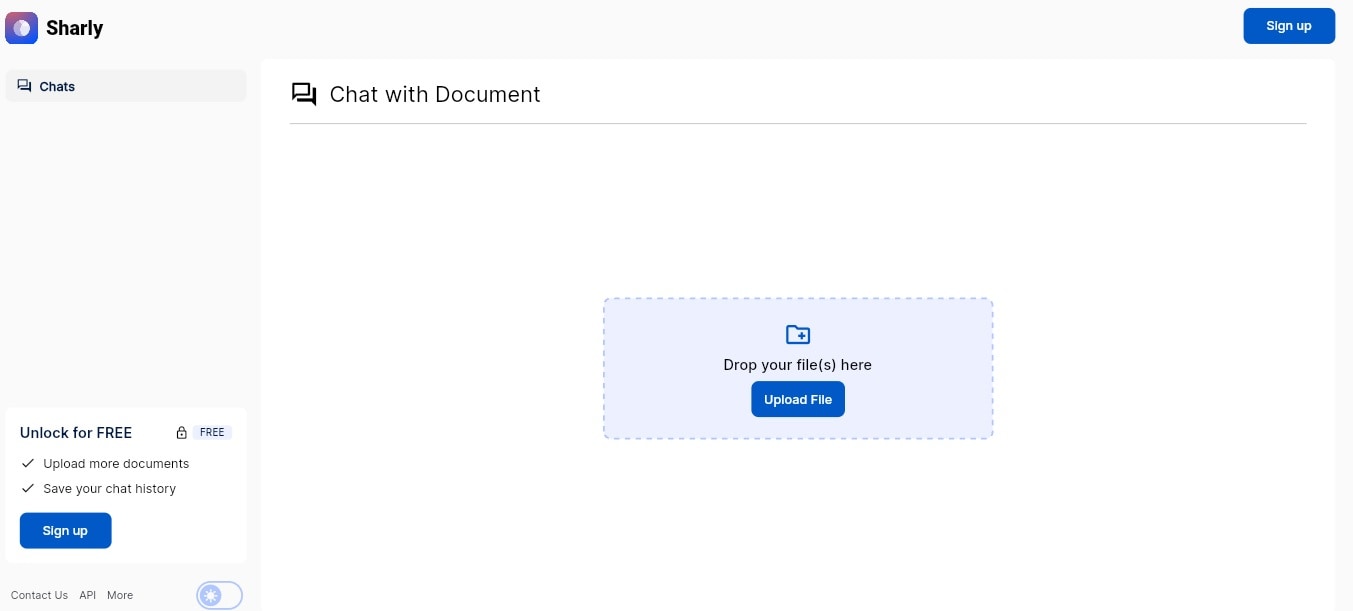Open the API footer link
Screen dimensions: 1353x611
[x=88, y=595]
